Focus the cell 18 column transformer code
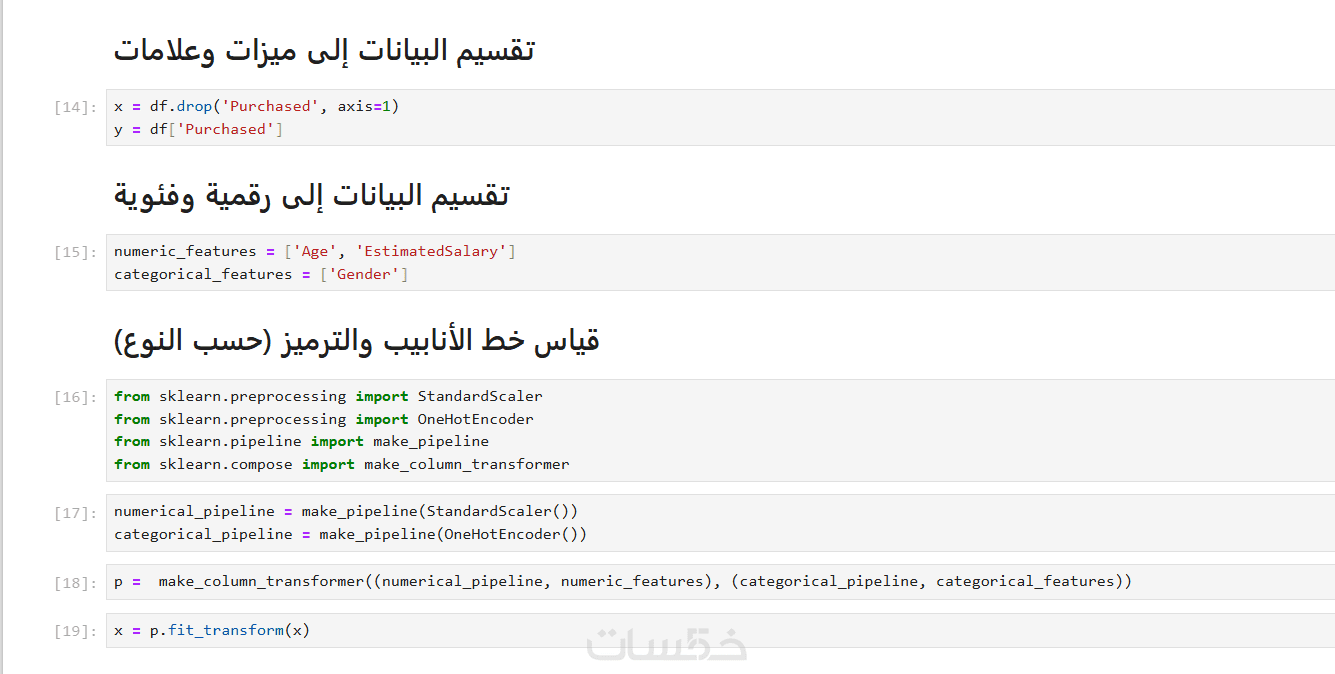1335x674 pixels. click(x=623, y=581)
